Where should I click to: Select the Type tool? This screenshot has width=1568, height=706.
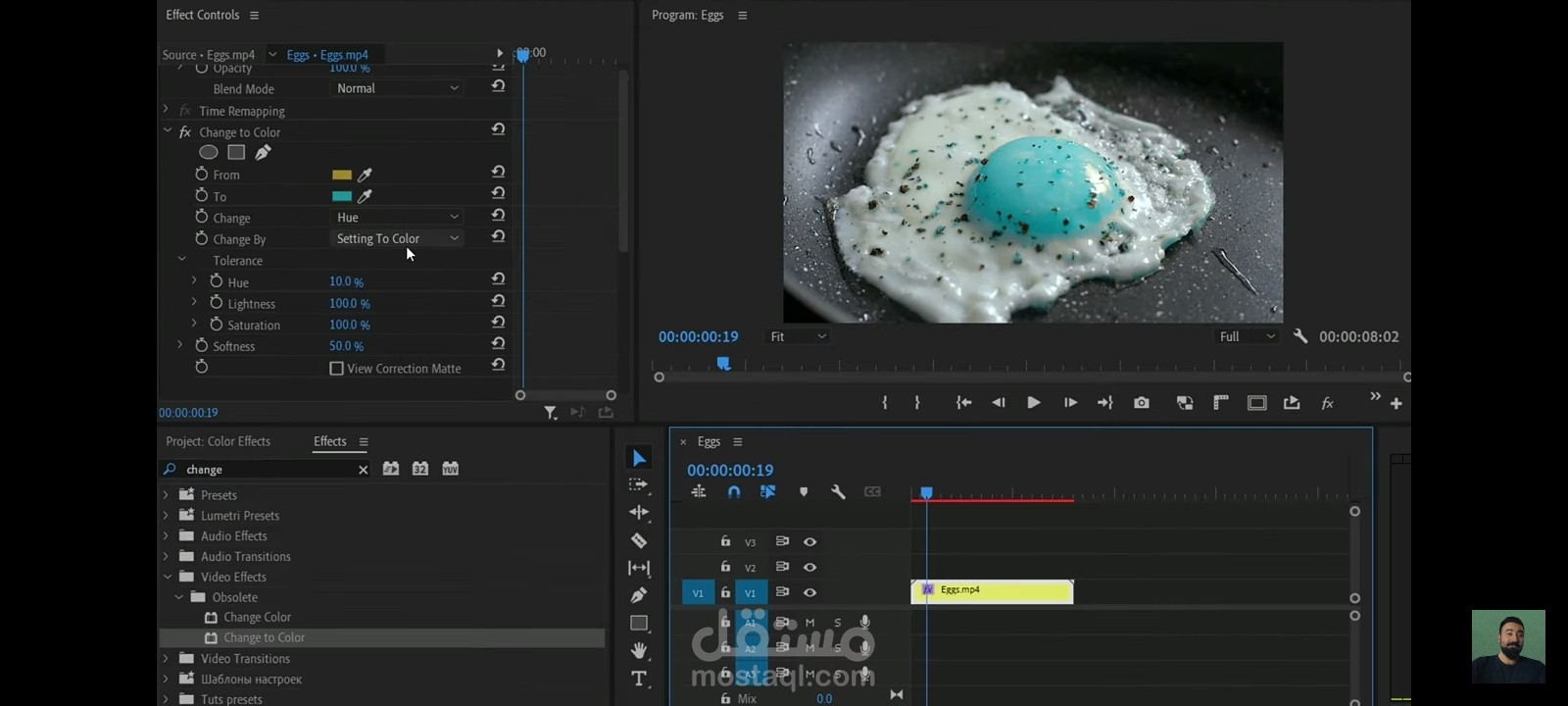pos(639,679)
